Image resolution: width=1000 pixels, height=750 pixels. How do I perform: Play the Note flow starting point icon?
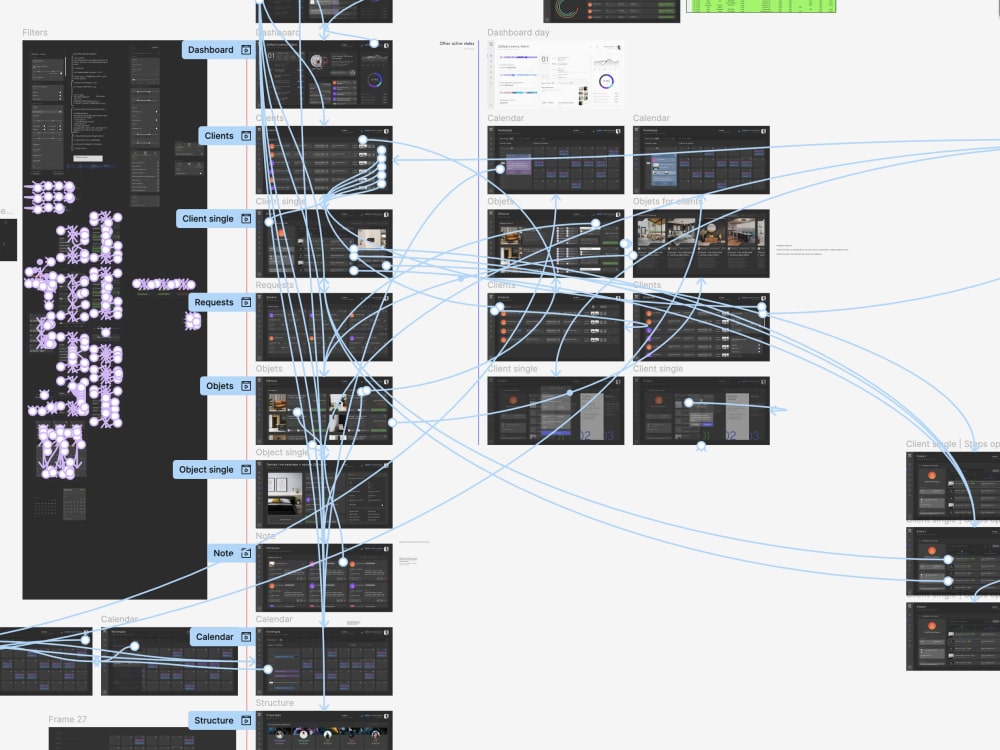point(246,553)
